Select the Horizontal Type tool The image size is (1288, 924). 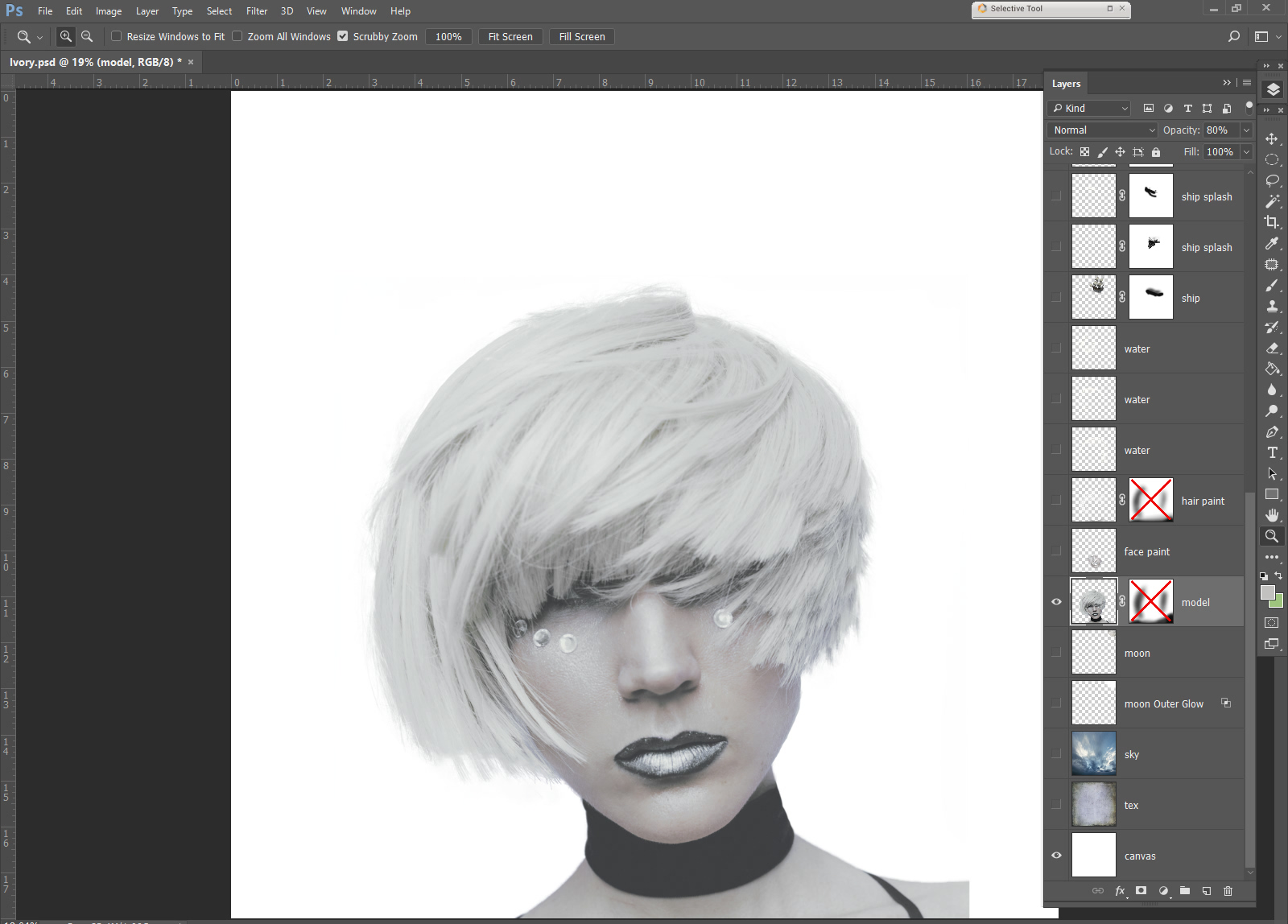click(x=1272, y=452)
